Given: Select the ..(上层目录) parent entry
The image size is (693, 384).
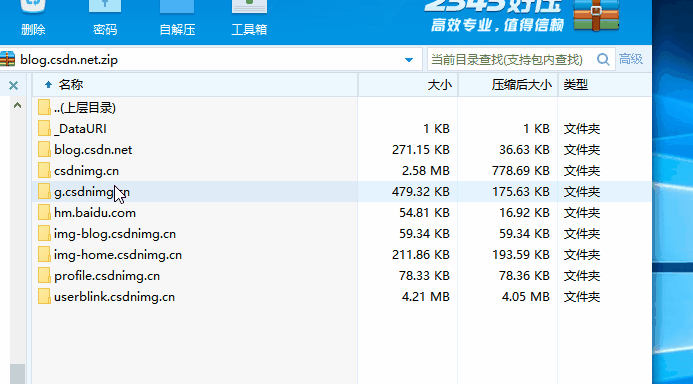Looking at the screenshot, I should click(x=85, y=108).
